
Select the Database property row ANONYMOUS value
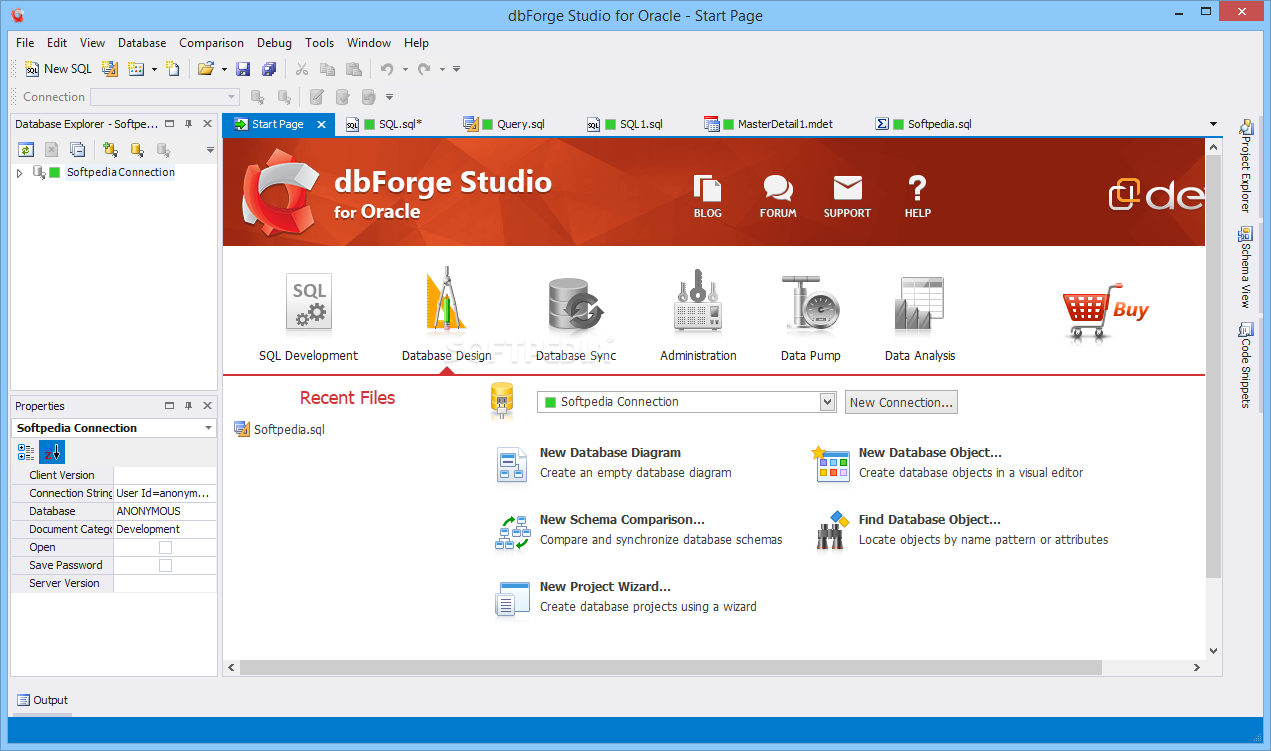165,511
